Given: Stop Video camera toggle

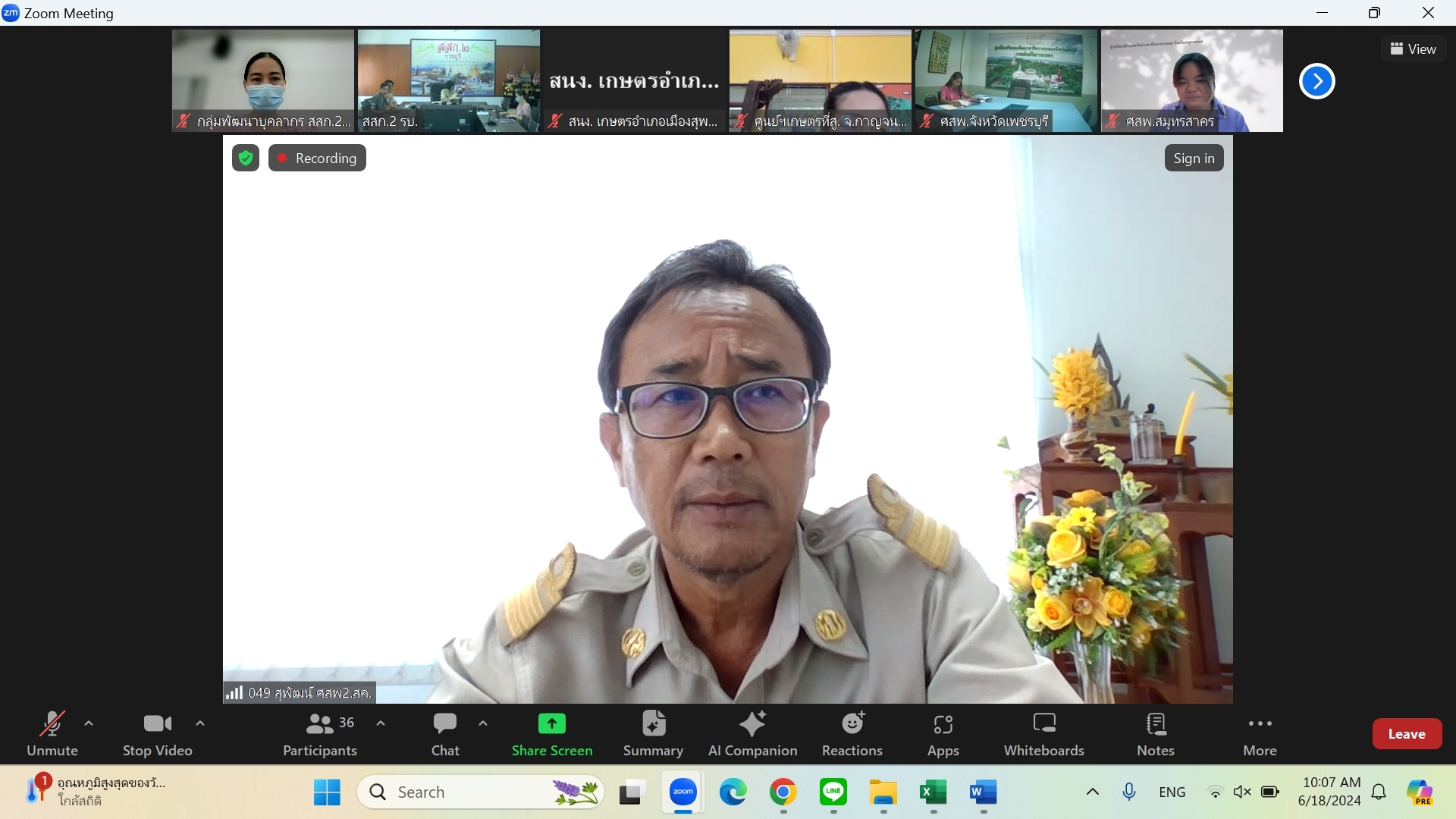Looking at the screenshot, I should tap(157, 733).
